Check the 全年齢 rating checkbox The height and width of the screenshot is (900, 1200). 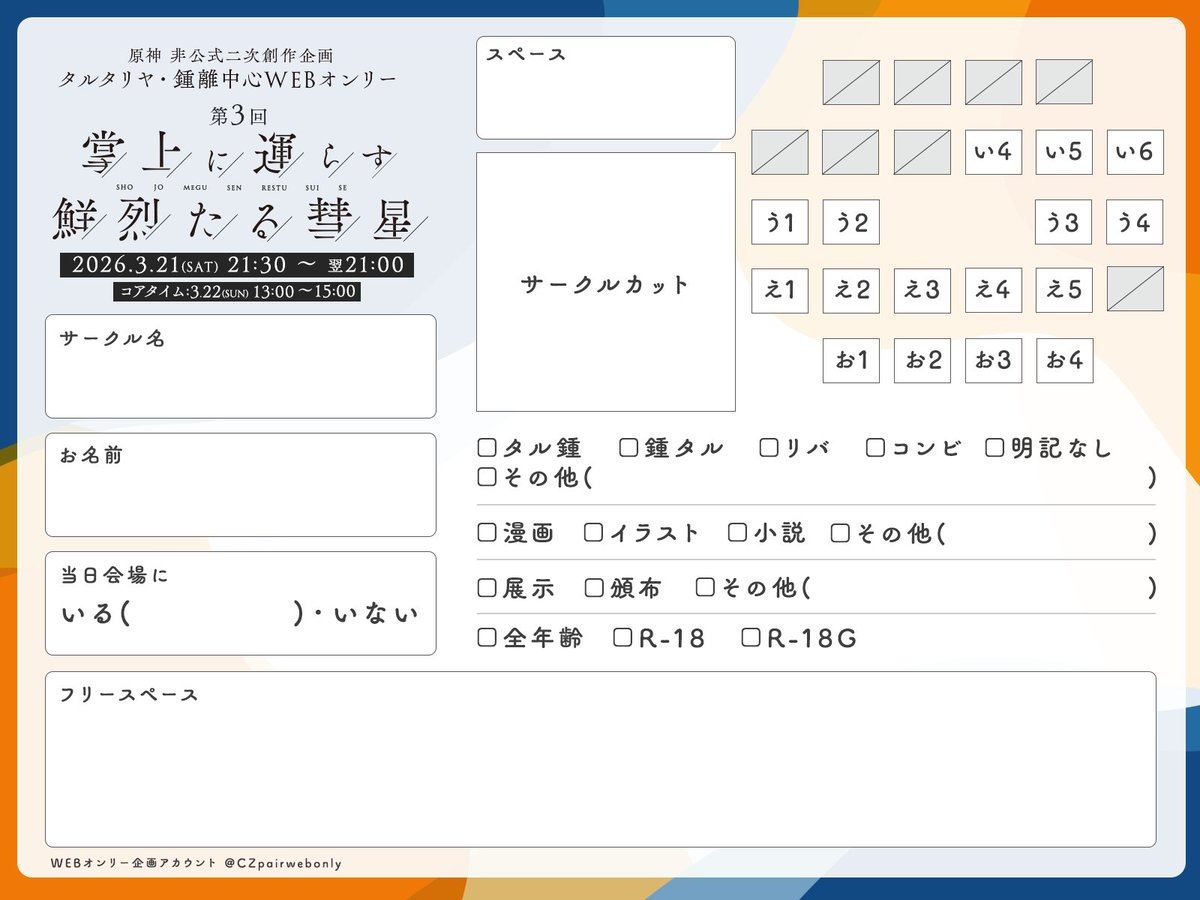click(x=486, y=637)
